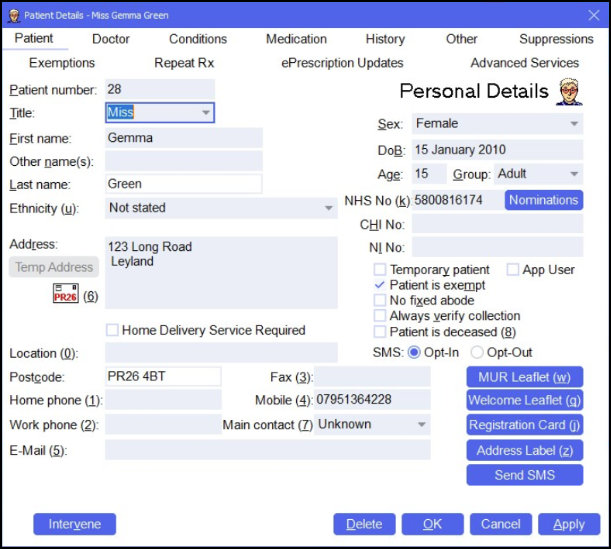Click the Registration Card button

(x=524, y=425)
